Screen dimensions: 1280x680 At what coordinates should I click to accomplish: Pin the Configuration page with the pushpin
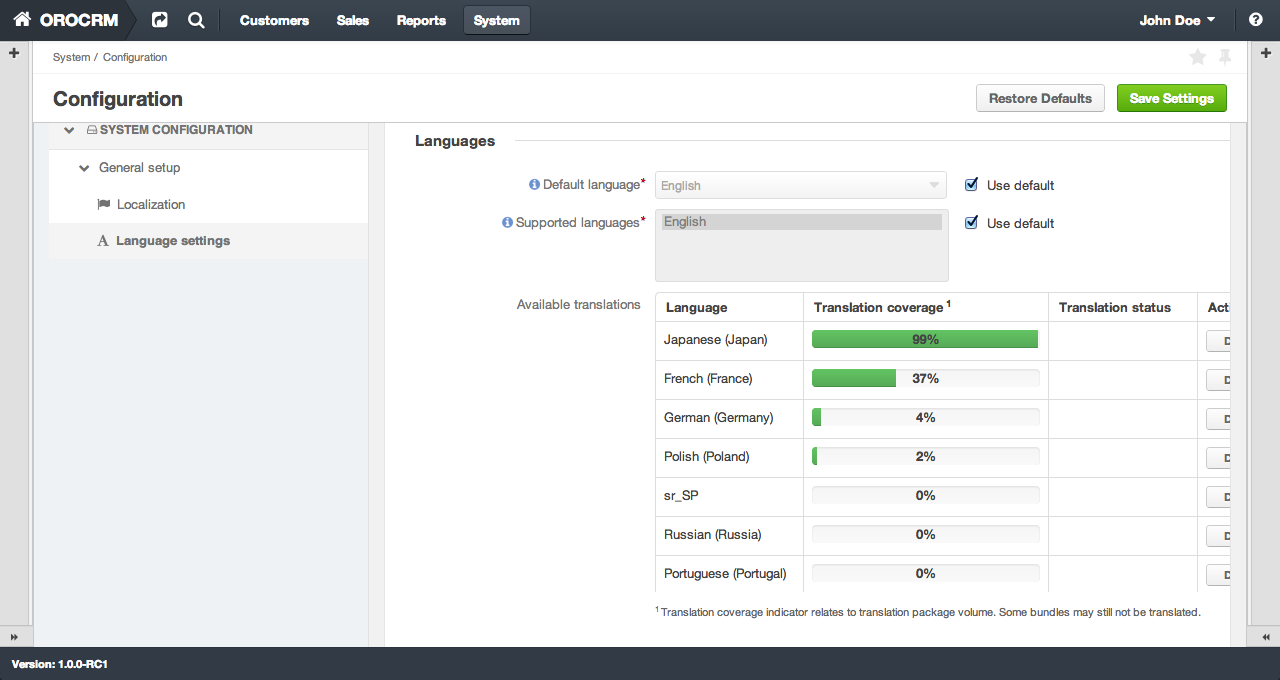[1225, 57]
